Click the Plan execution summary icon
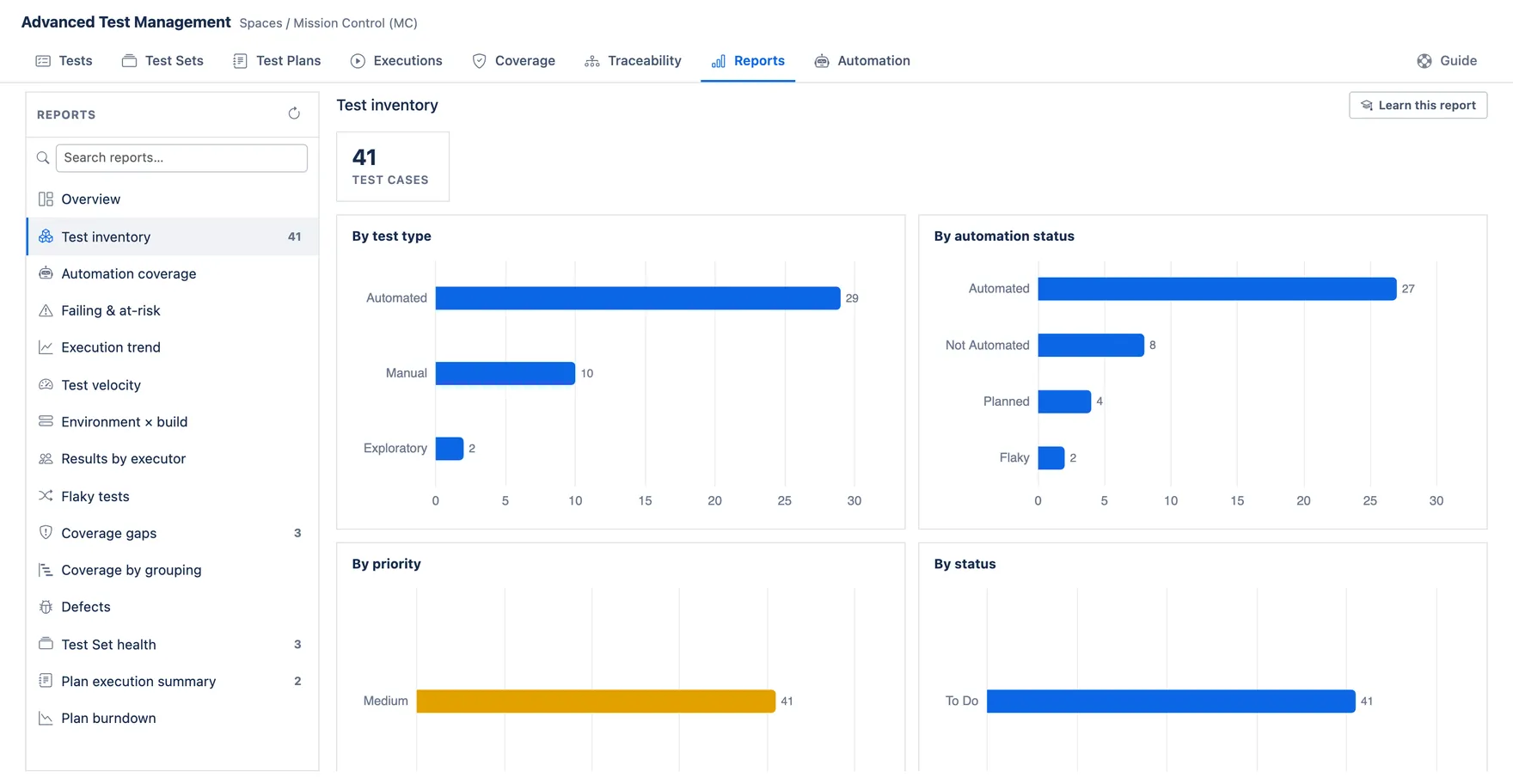1513x784 pixels. click(x=46, y=681)
